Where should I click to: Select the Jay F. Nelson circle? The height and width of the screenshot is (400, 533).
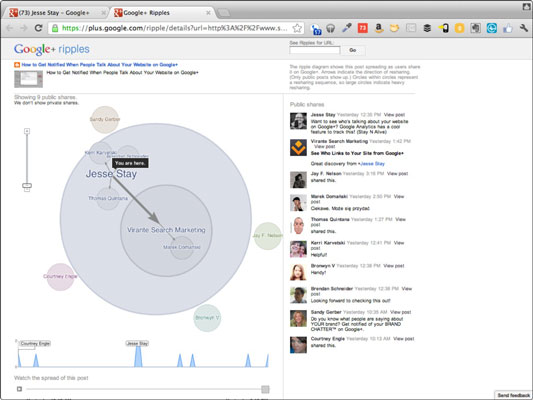(x=268, y=236)
